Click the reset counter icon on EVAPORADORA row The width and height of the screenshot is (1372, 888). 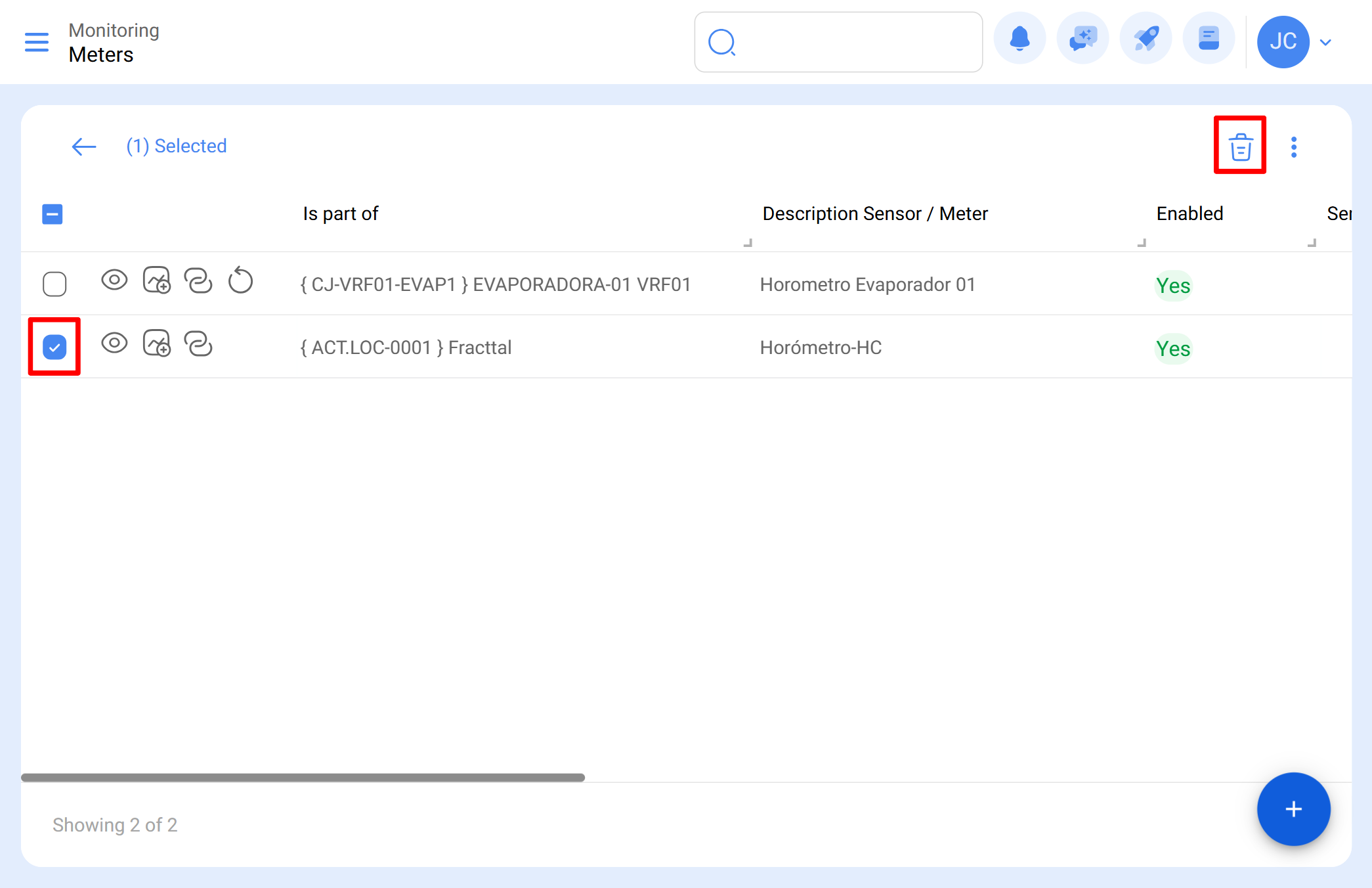tap(240, 280)
